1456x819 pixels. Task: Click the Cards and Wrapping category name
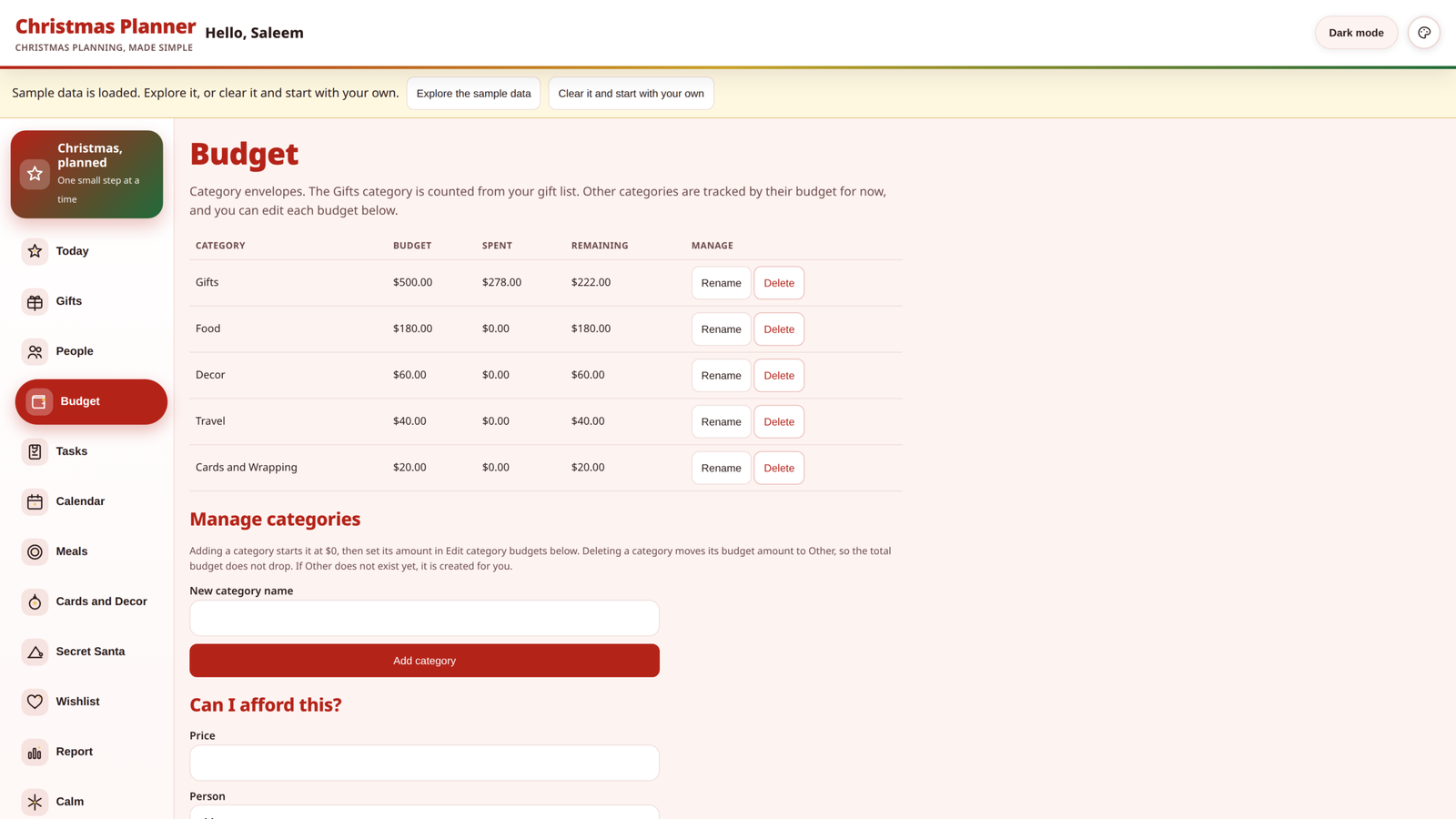[246, 467]
